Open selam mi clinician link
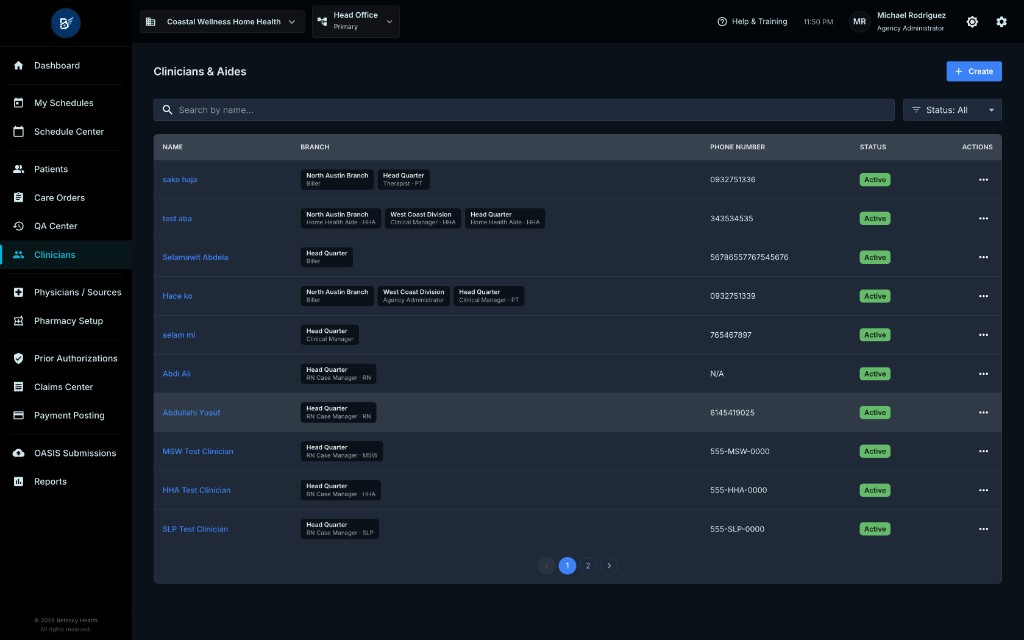Screen dimensions: 1024x640 tap(179, 335)
